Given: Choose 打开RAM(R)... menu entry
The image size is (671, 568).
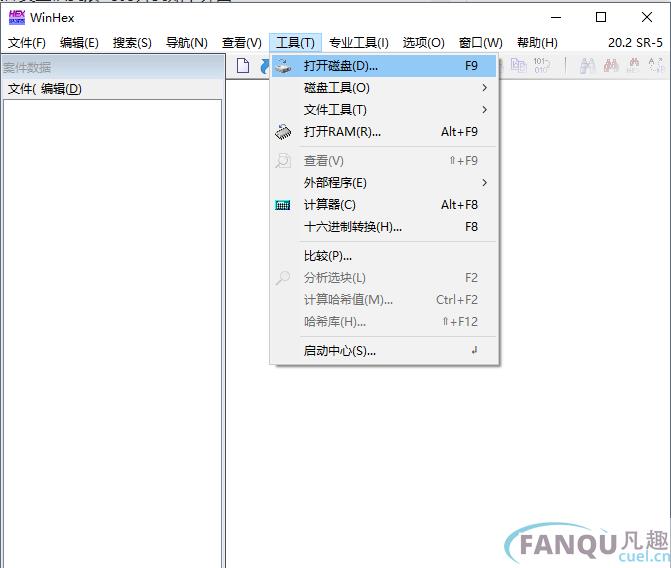Looking at the screenshot, I should [x=384, y=132].
